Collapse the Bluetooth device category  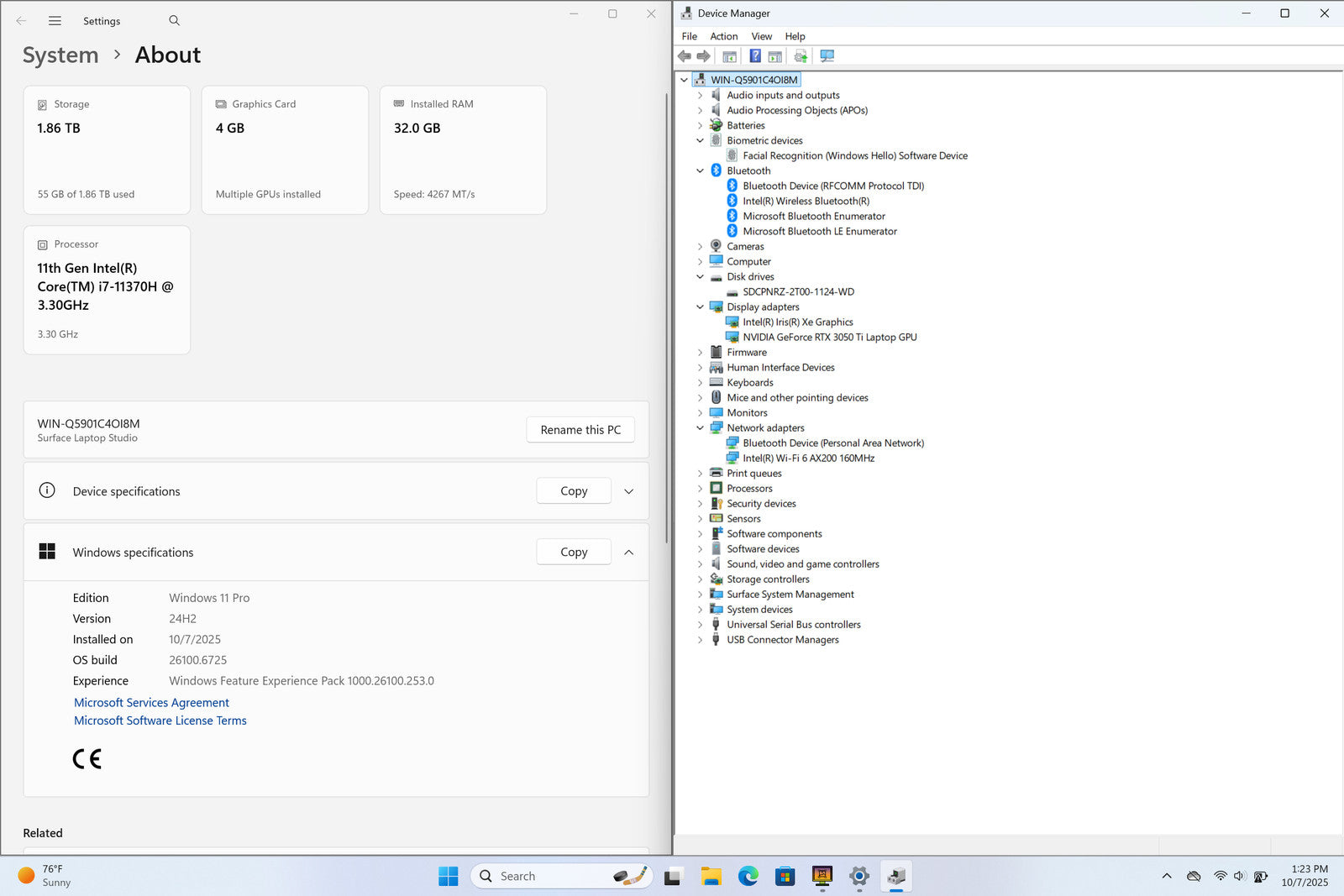(700, 171)
